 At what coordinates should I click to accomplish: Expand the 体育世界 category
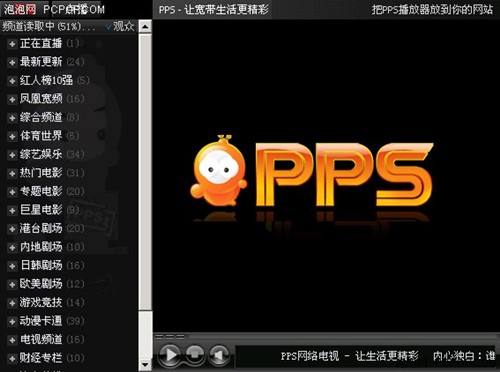point(12,136)
